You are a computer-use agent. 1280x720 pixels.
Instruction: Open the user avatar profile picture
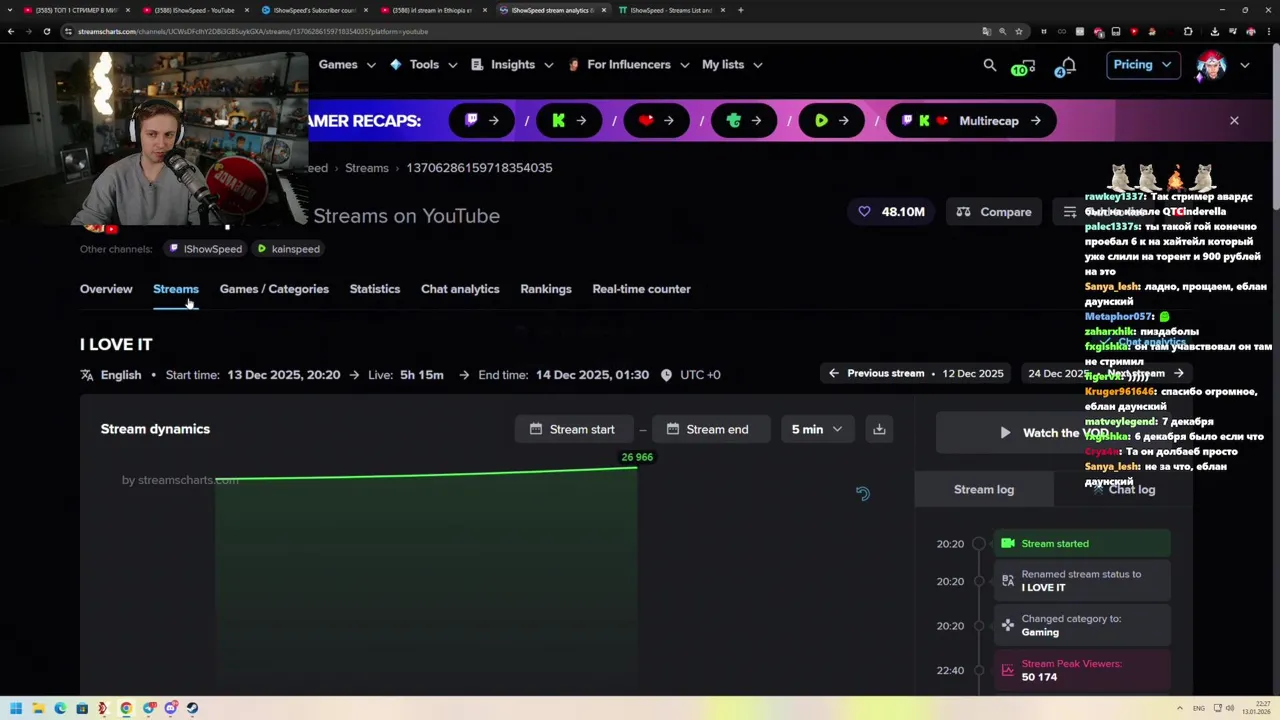[x=1211, y=65]
